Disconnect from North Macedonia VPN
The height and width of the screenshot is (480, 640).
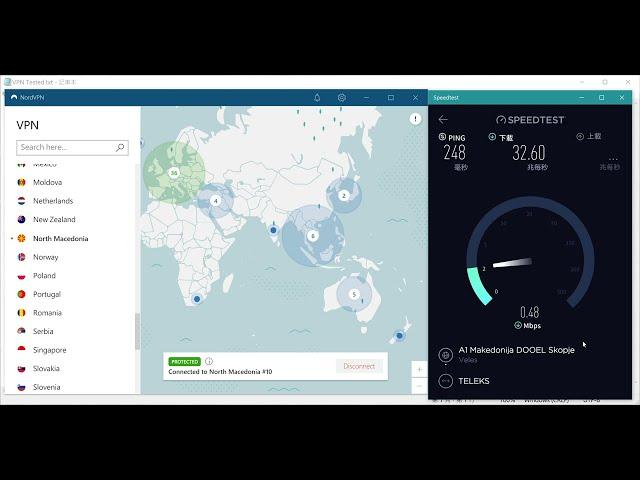(359, 366)
